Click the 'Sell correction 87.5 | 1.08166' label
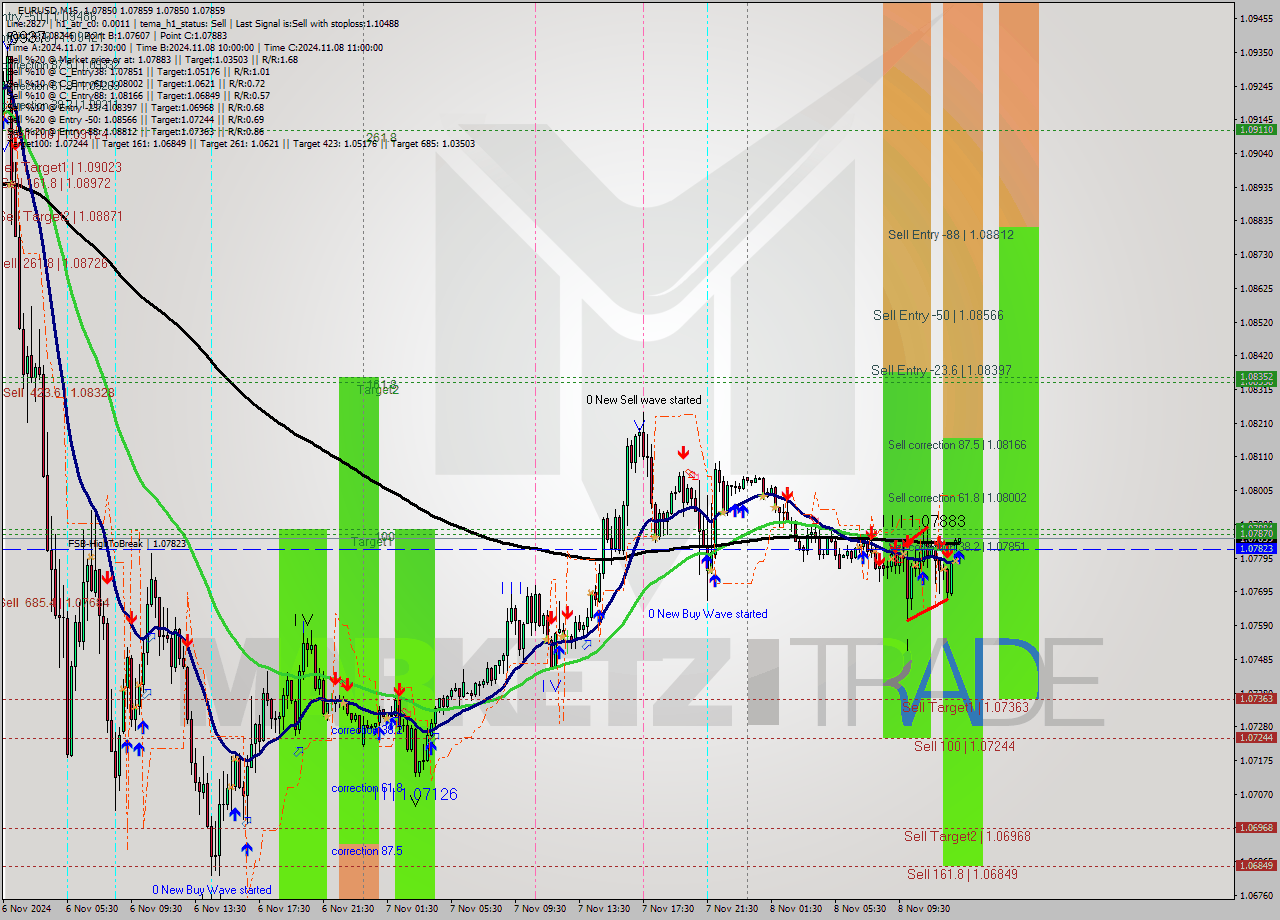 coord(957,444)
